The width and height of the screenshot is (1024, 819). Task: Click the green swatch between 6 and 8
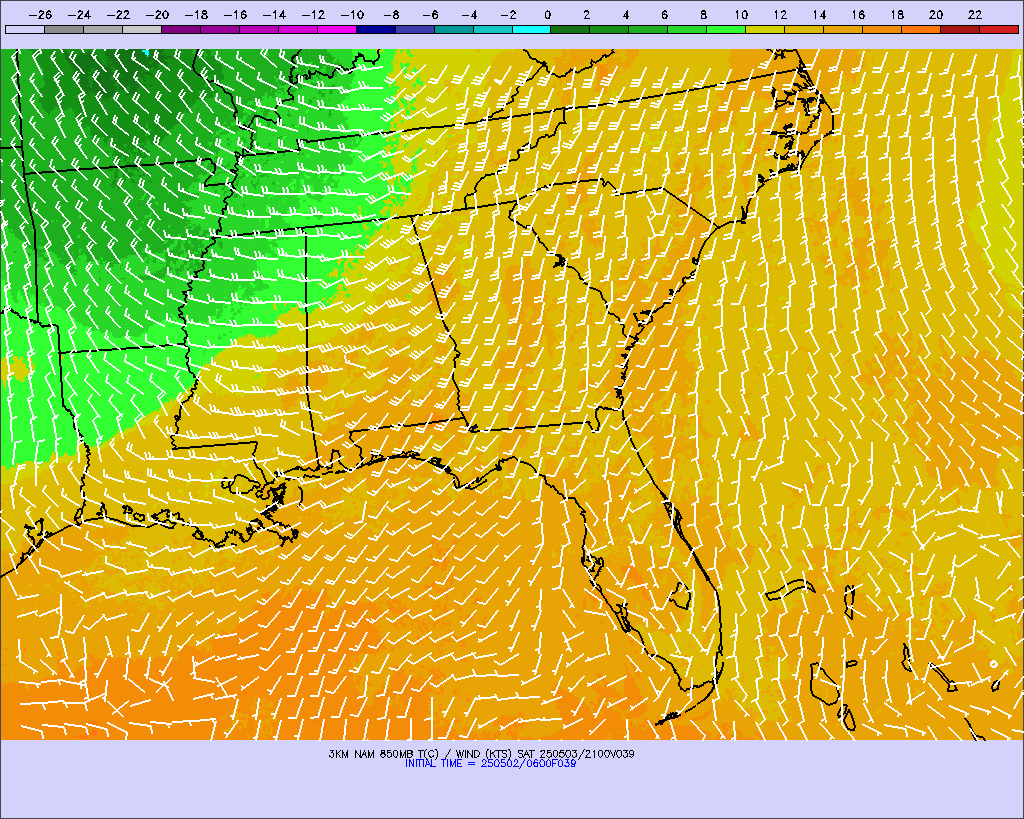(x=688, y=29)
